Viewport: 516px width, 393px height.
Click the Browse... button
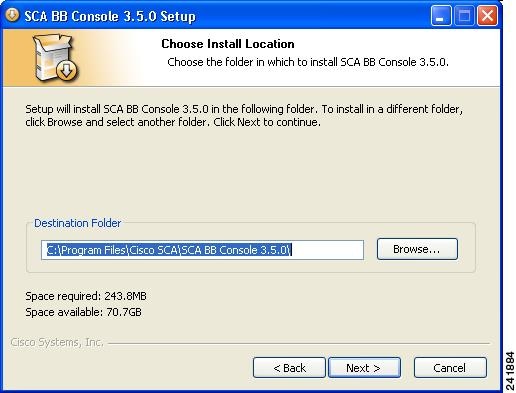point(417,249)
